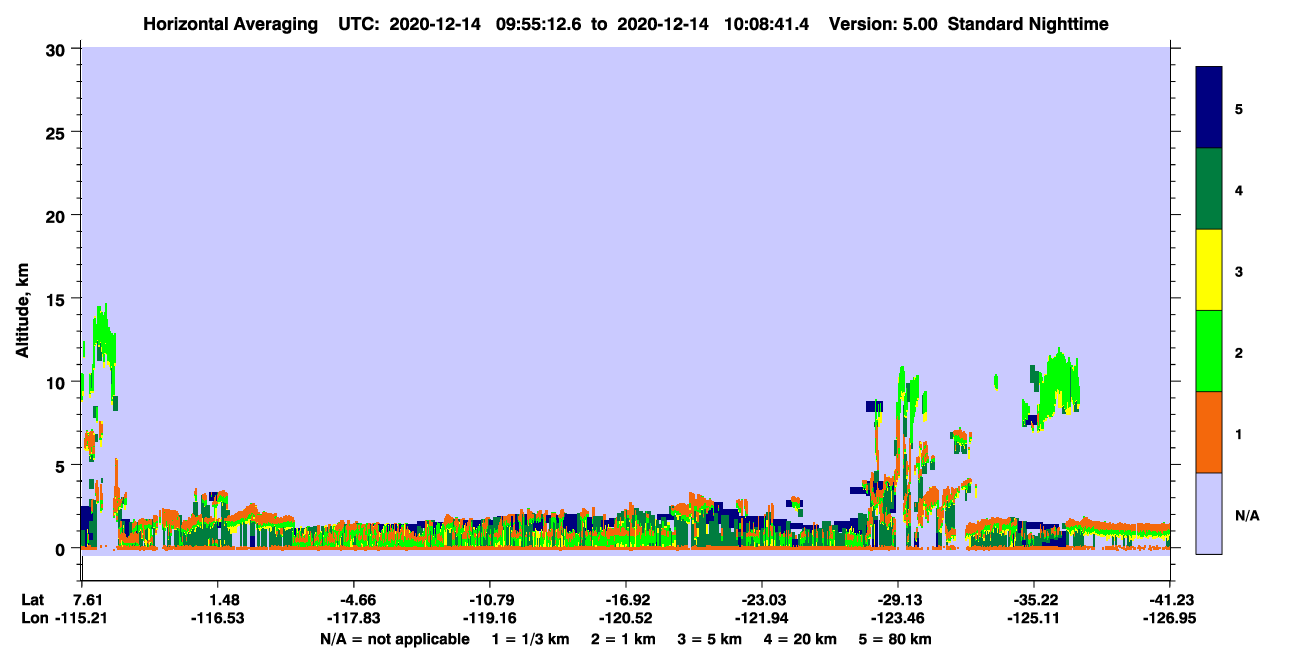Click colorbar label '1'
This screenshot has height=667, width=1300.
1239,434
